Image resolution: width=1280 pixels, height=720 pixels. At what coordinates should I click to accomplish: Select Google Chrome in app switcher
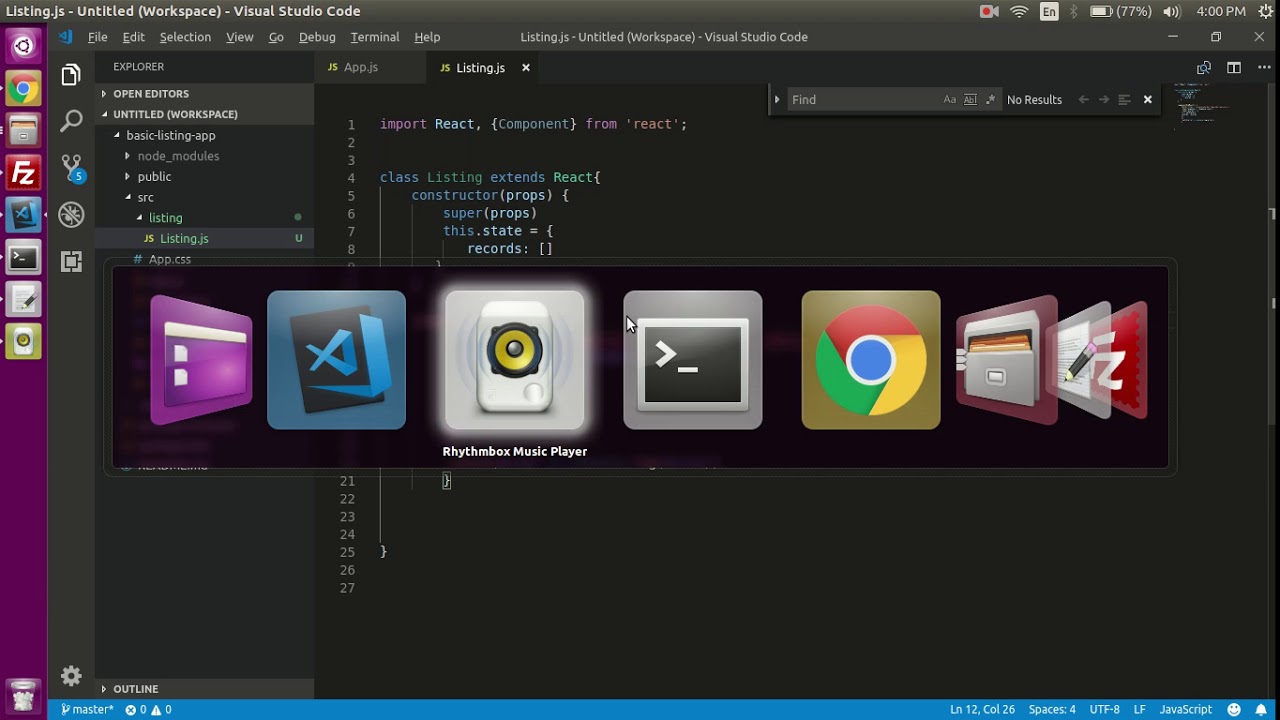(871, 360)
